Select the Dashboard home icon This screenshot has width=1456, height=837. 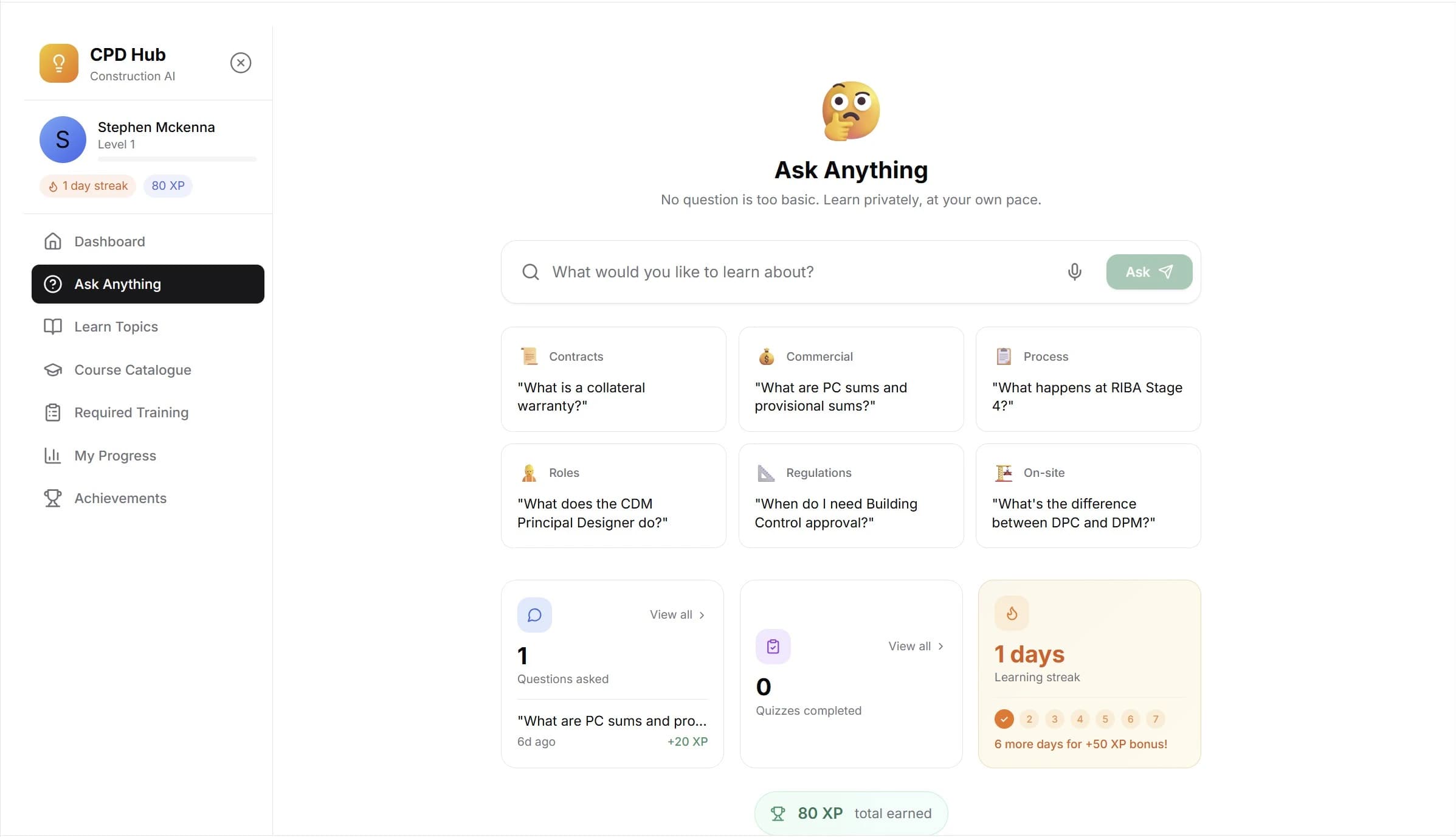click(53, 241)
